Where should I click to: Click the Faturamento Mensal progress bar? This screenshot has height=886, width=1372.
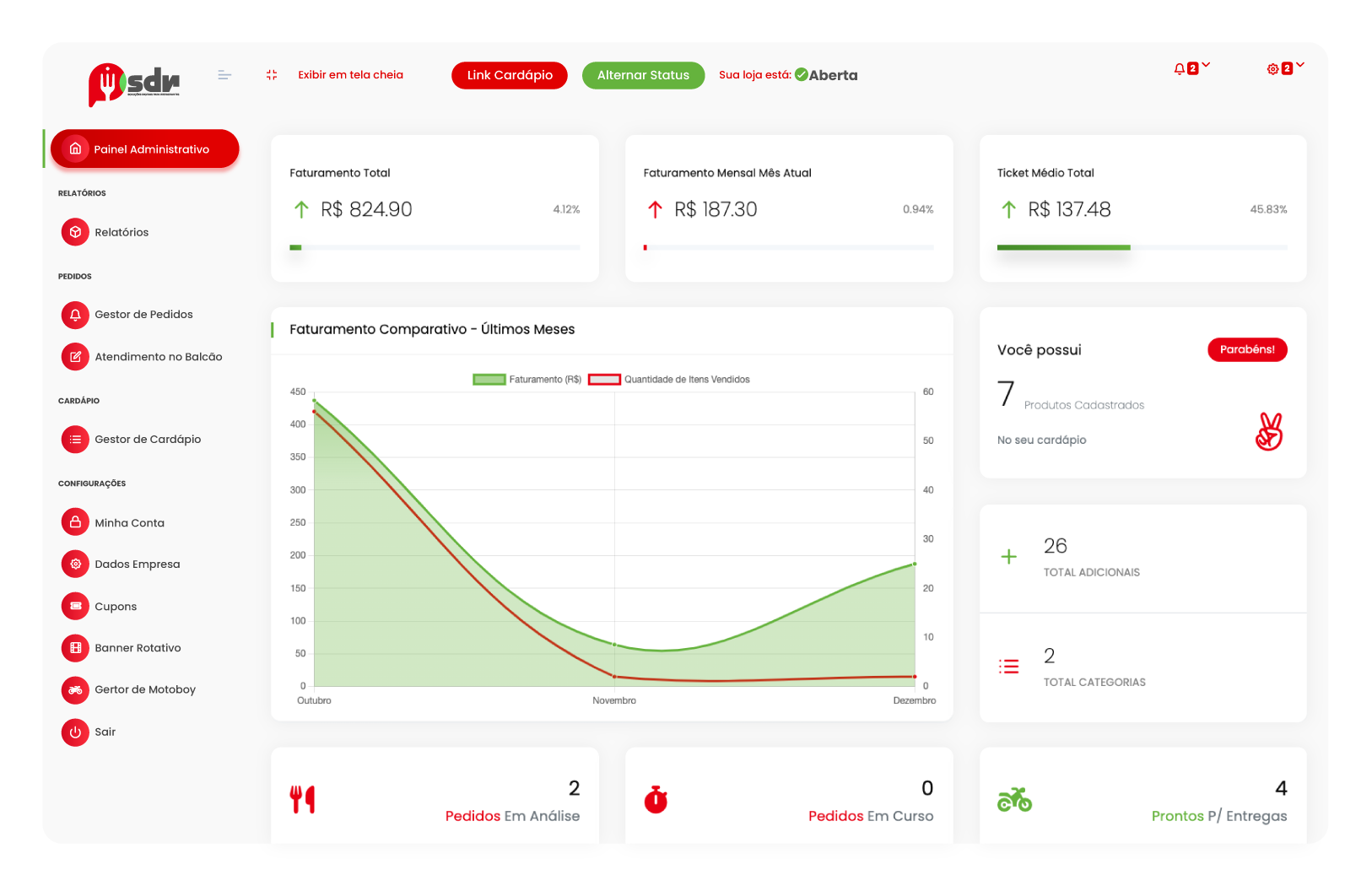(x=789, y=247)
